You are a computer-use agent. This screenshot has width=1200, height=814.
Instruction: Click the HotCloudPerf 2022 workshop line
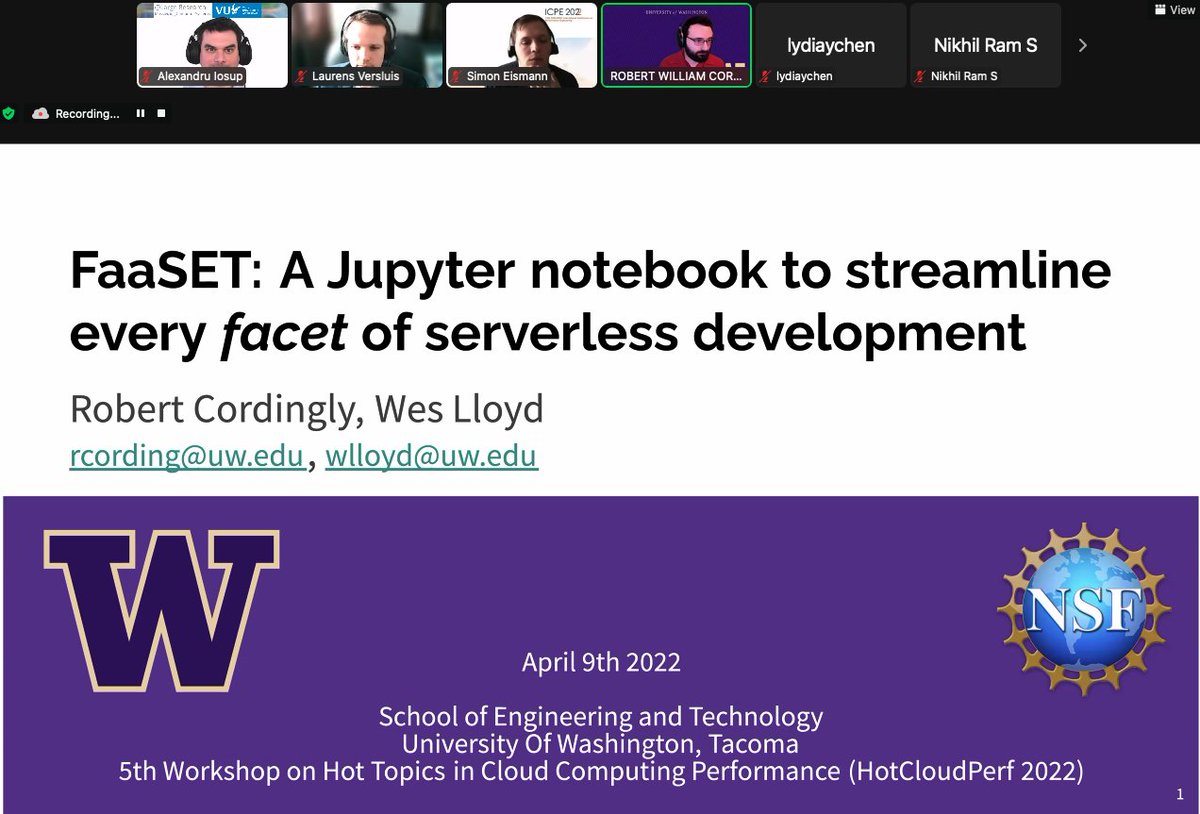point(601,771)
